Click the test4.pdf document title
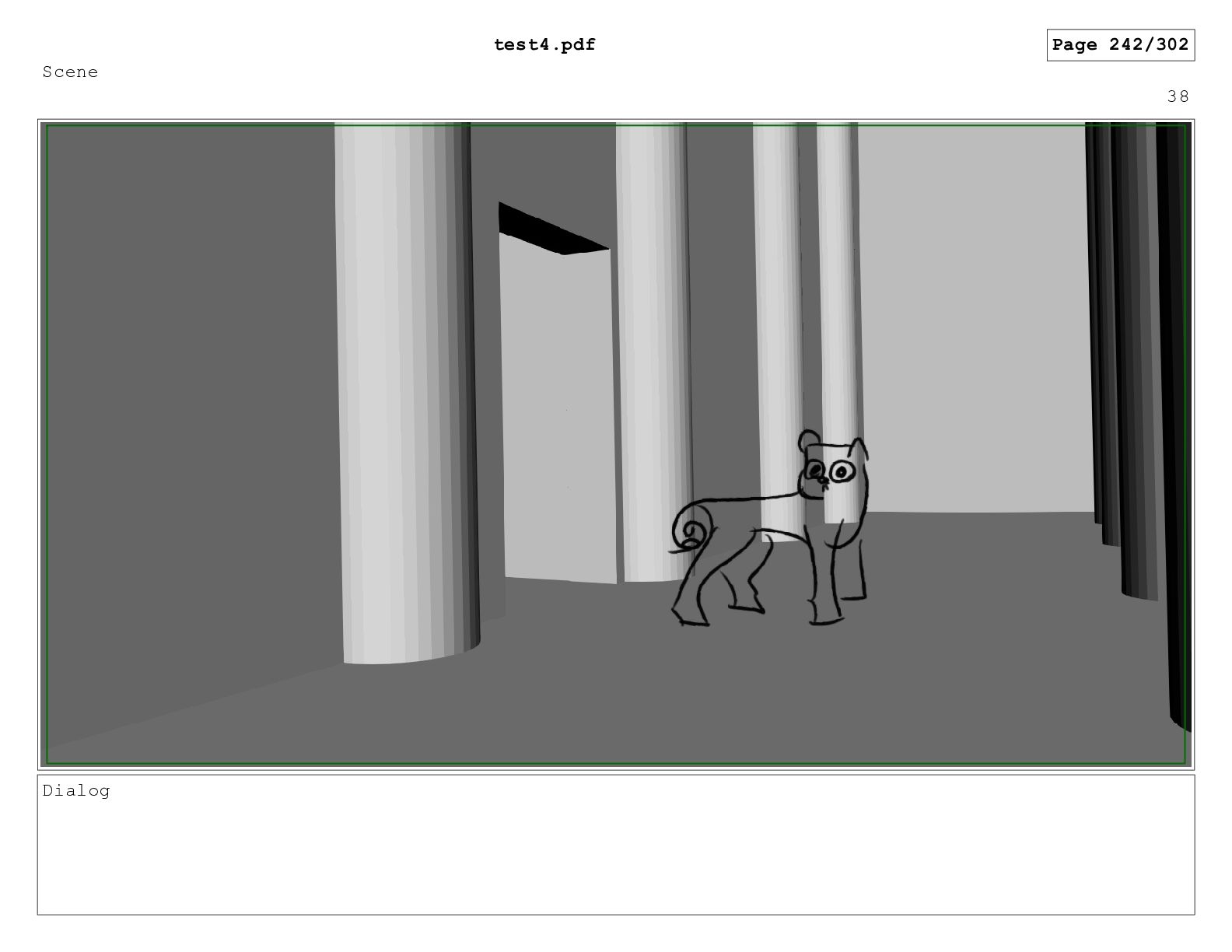 (544, 45)
